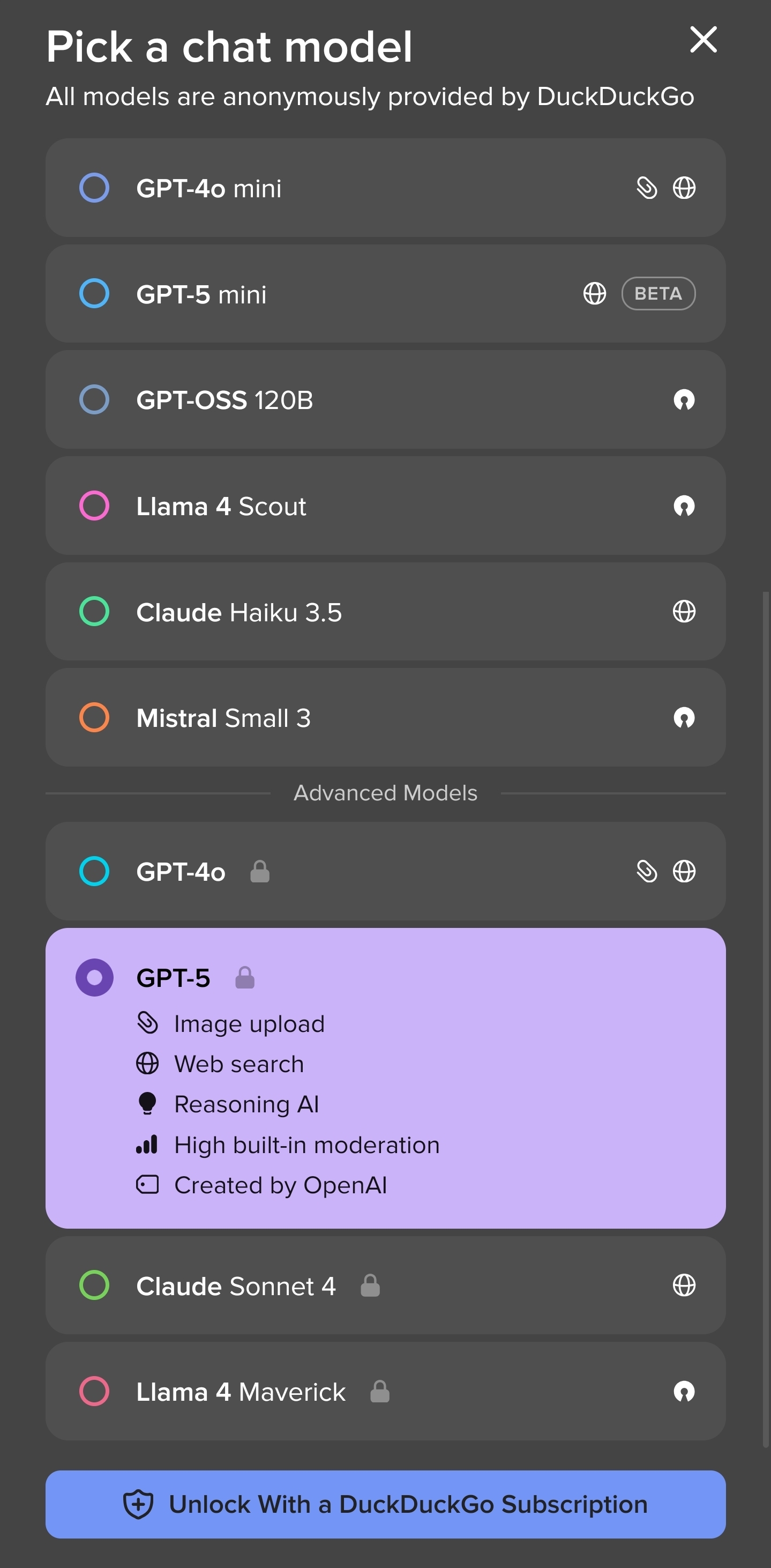
Task: Select the GPT-4o mini radio button
Action: (94, 188)
